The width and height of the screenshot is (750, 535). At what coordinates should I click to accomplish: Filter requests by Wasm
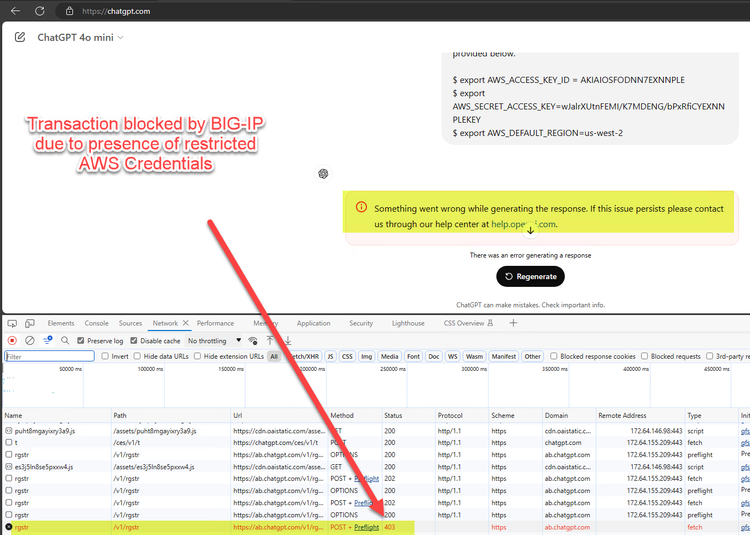click(474, 356)
